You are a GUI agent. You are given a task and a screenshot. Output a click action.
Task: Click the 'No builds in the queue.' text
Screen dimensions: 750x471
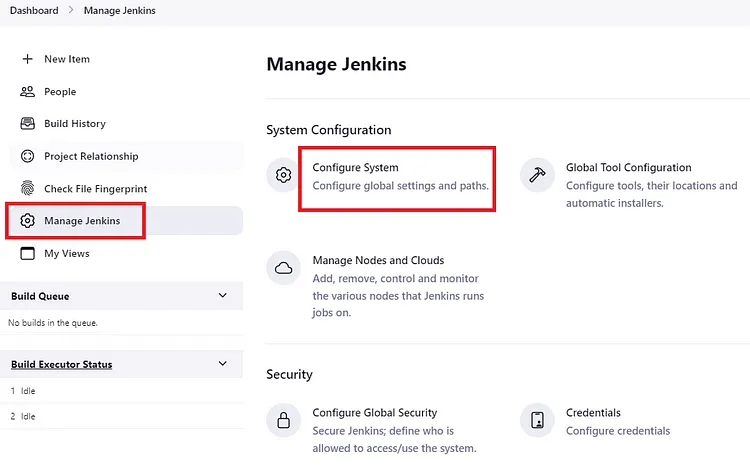(53, 323)
